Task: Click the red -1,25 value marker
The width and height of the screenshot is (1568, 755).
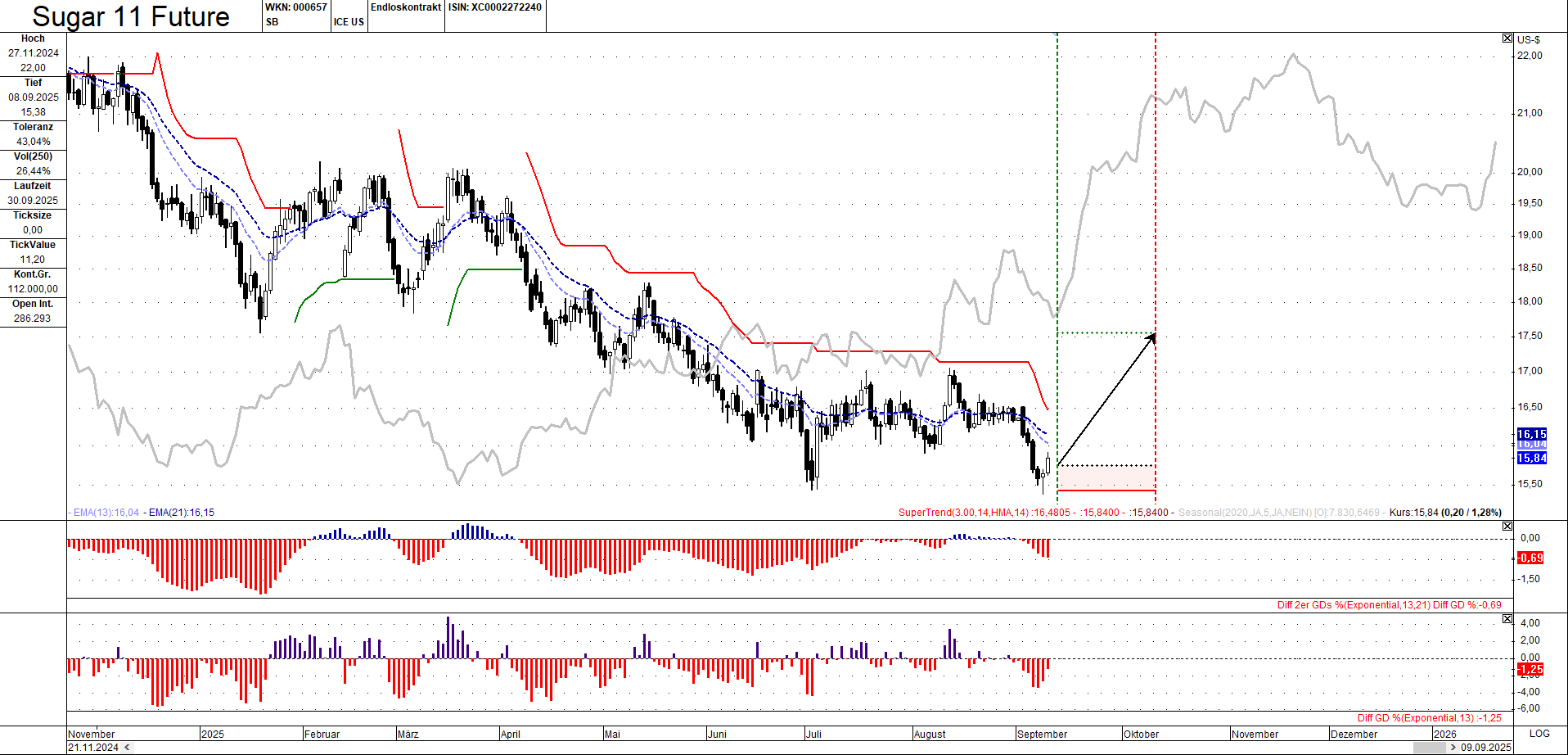Action: tap(1530, 670)
